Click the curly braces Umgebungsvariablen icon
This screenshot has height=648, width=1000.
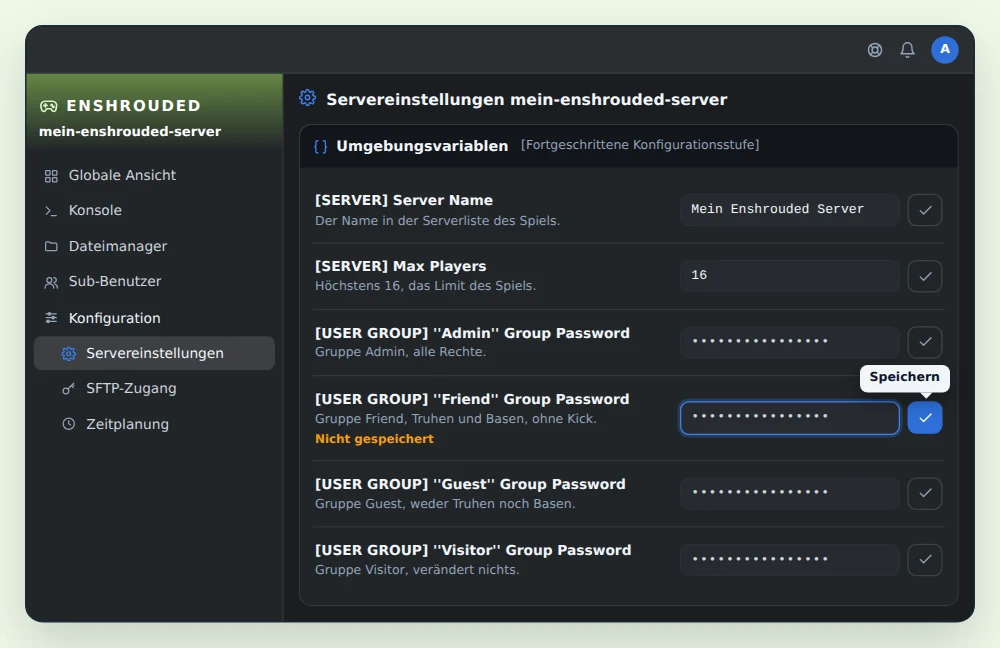pos(321,146)
